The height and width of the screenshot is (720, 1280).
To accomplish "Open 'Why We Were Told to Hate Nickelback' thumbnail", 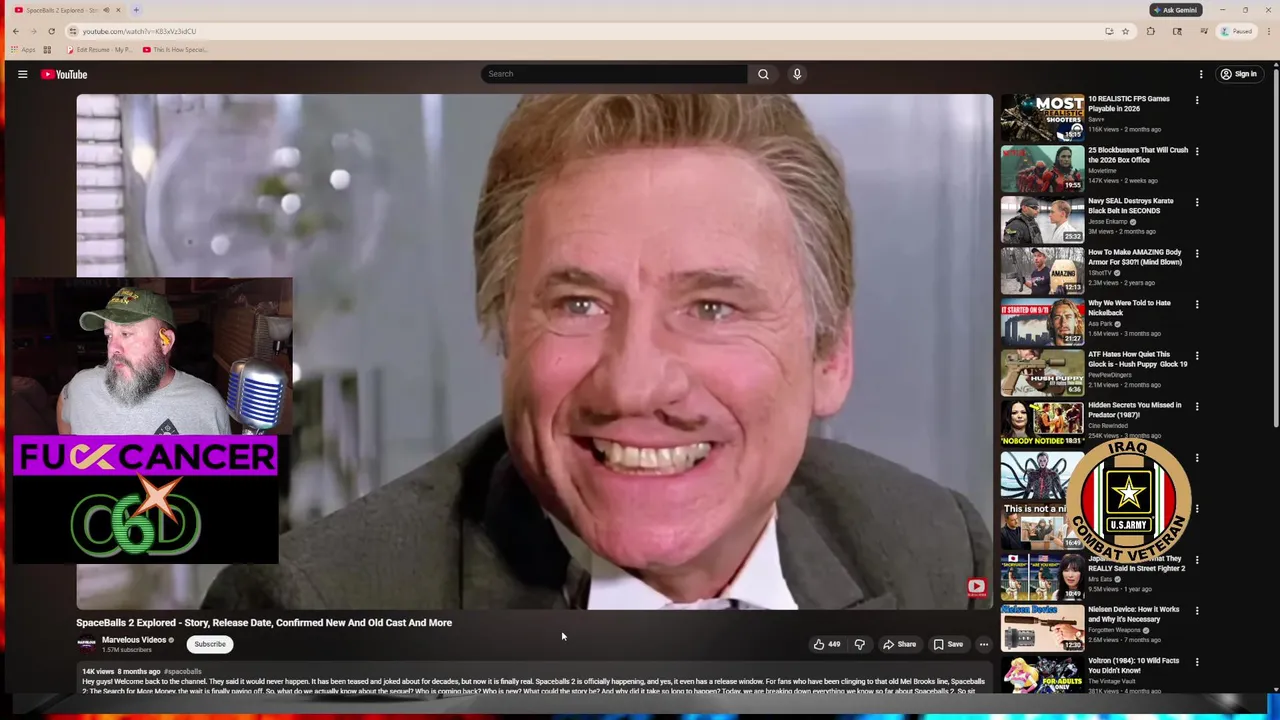I will click(1043, 321).
